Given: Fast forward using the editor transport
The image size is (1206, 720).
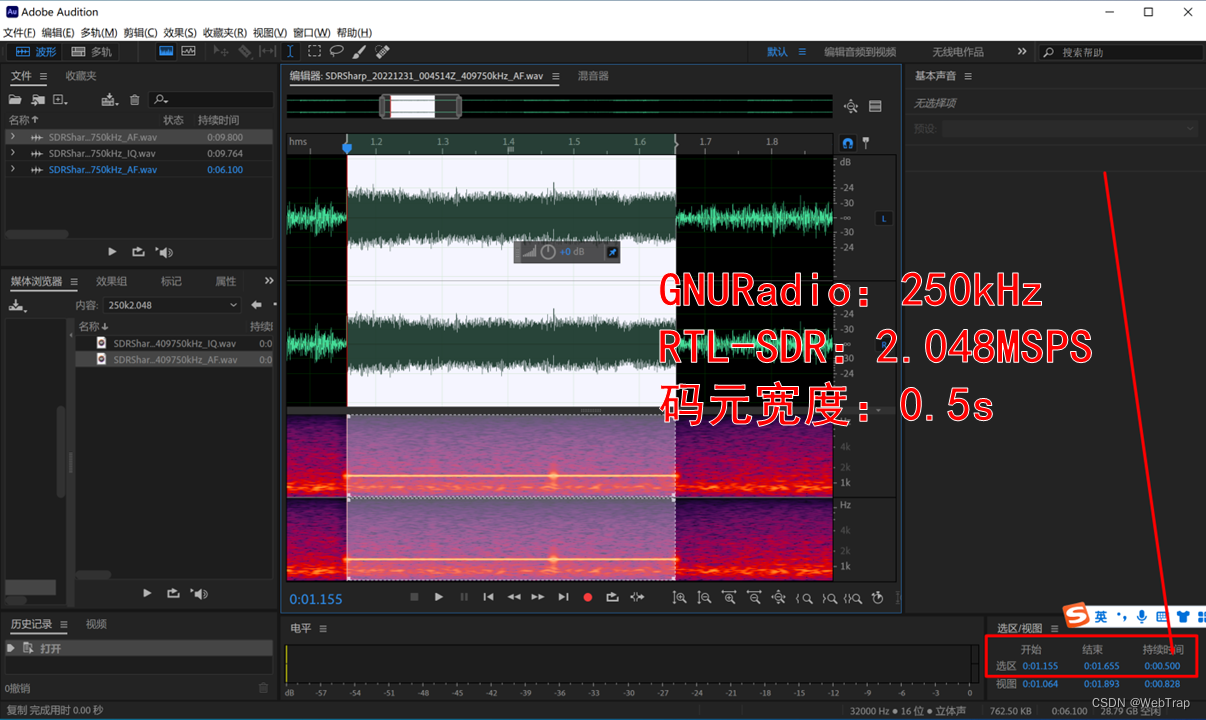Looking at the screenshot, I should tap(538, 597).
